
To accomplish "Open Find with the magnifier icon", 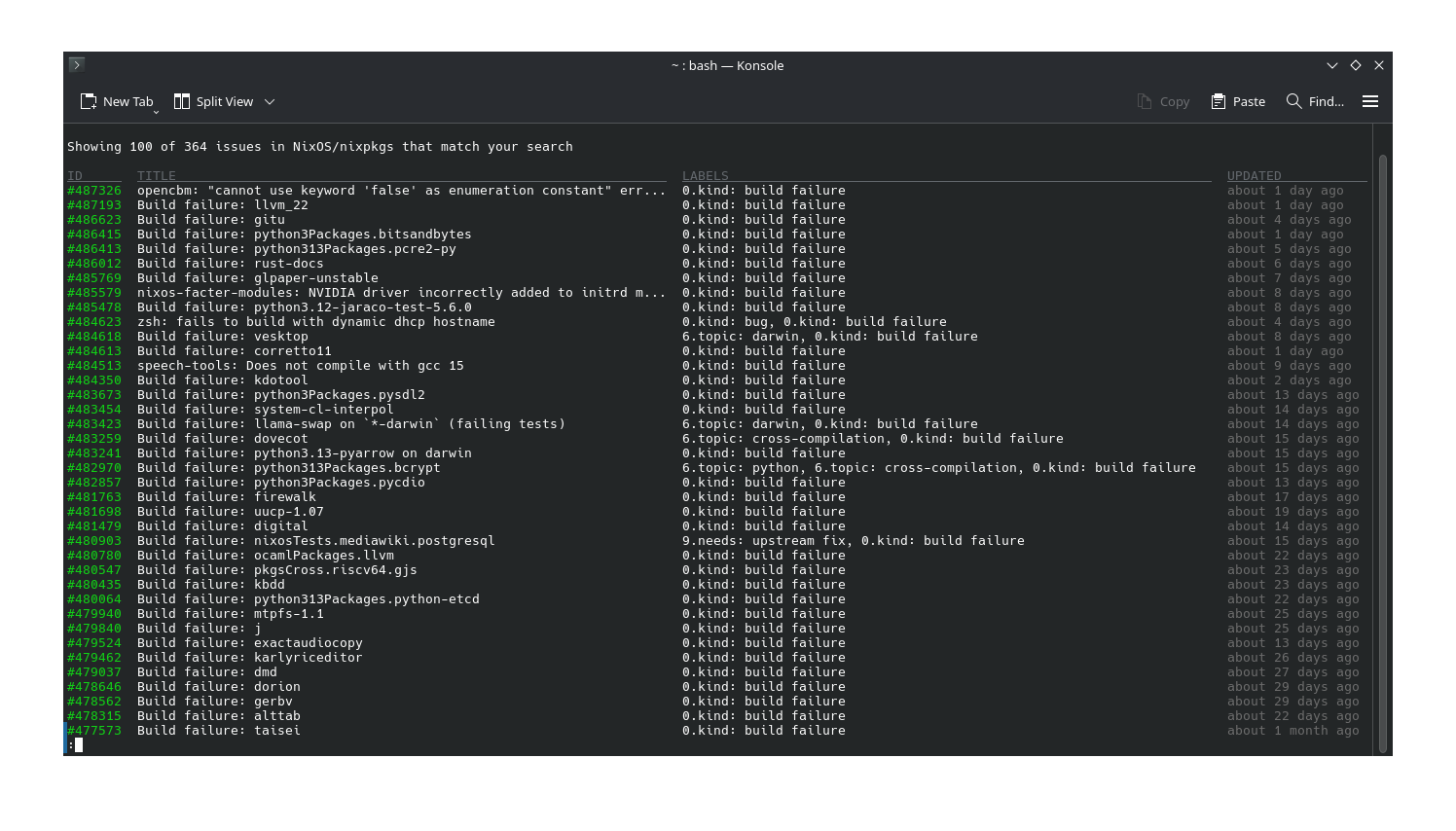I will click(1293, 101).
